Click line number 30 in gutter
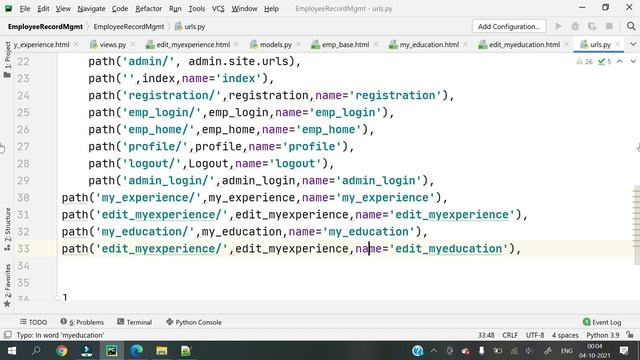This screenshot has width=640, height=360. pos(23,198)
